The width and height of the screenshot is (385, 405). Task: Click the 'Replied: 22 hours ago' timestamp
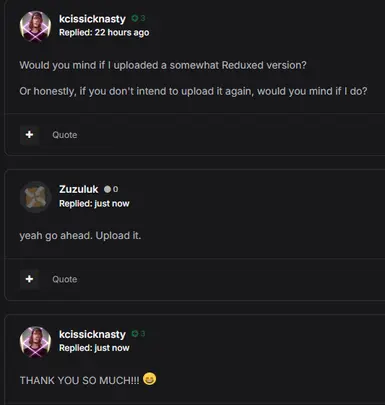104,33
